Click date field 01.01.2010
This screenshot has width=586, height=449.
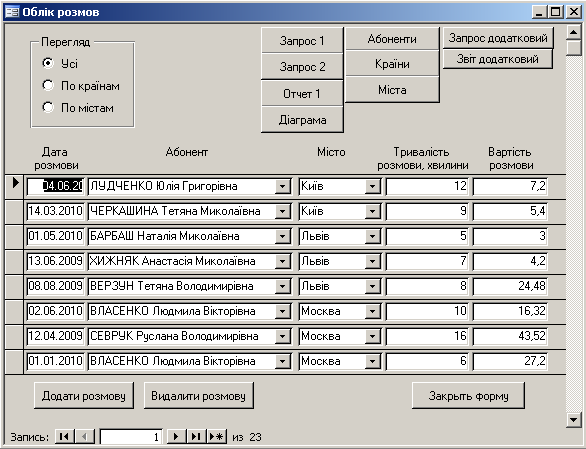[55, 361]
